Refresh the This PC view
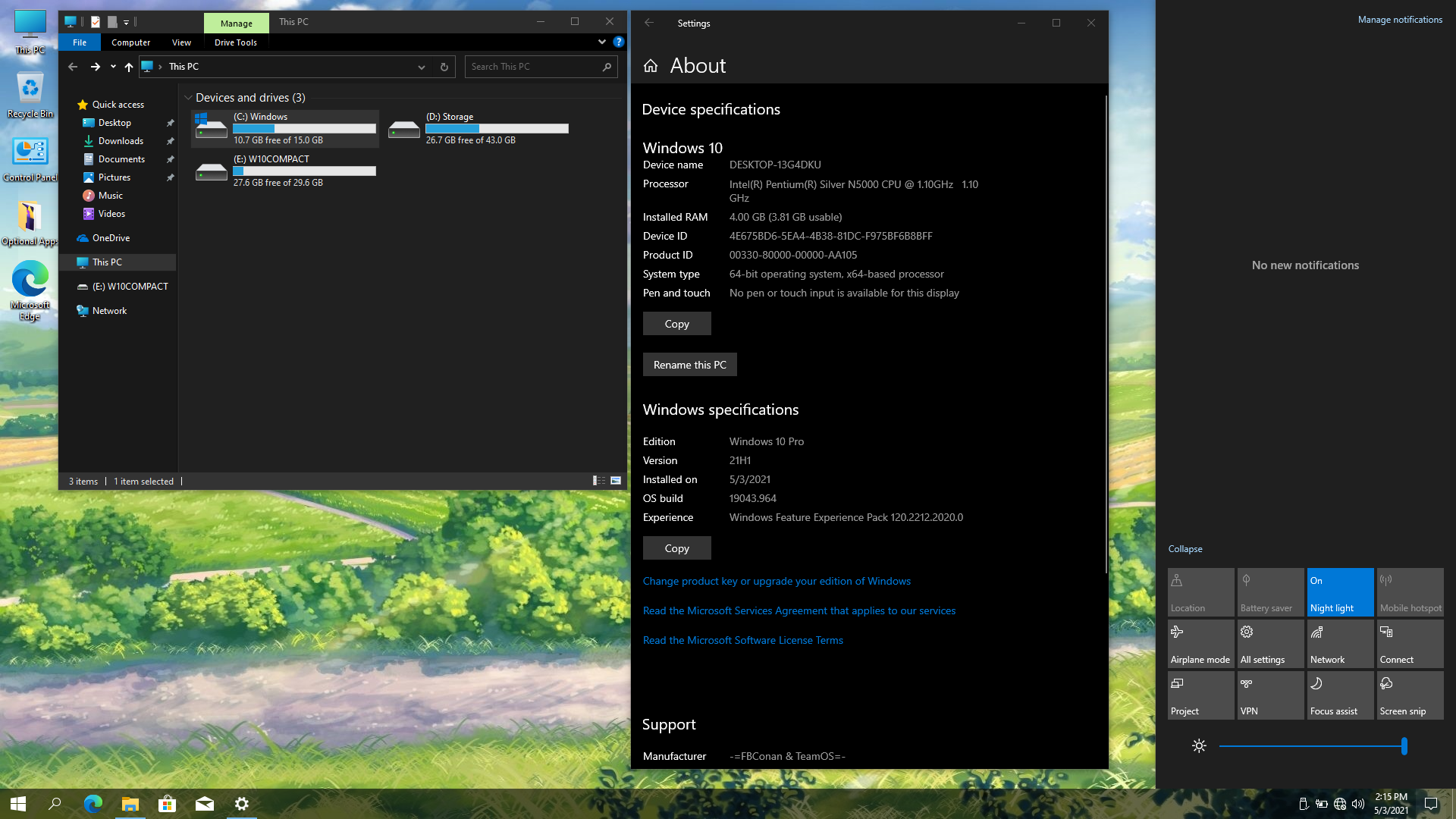This screenshot has width=1456, height=819. tap(444, 67)
